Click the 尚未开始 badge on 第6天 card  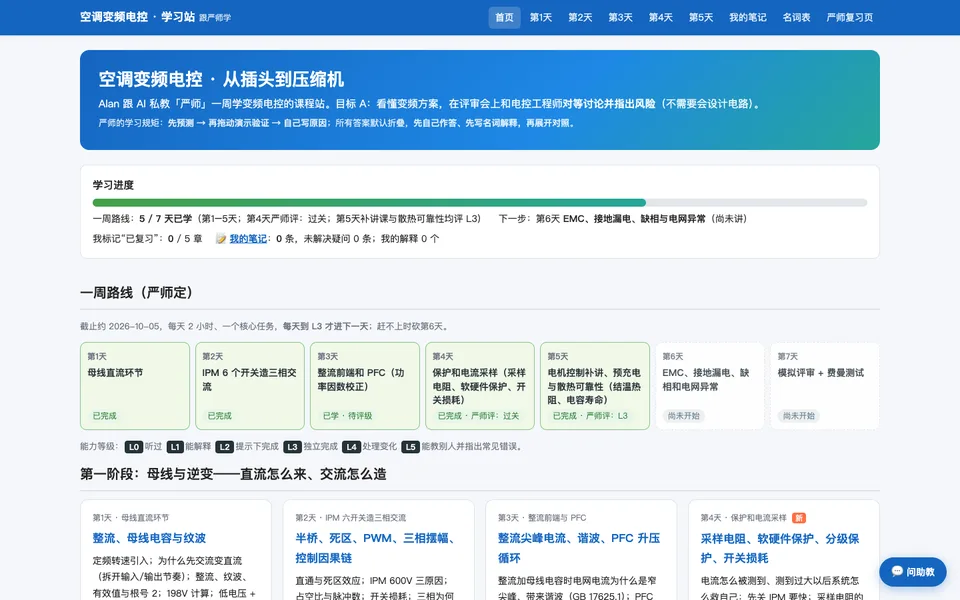coord(683,416)
